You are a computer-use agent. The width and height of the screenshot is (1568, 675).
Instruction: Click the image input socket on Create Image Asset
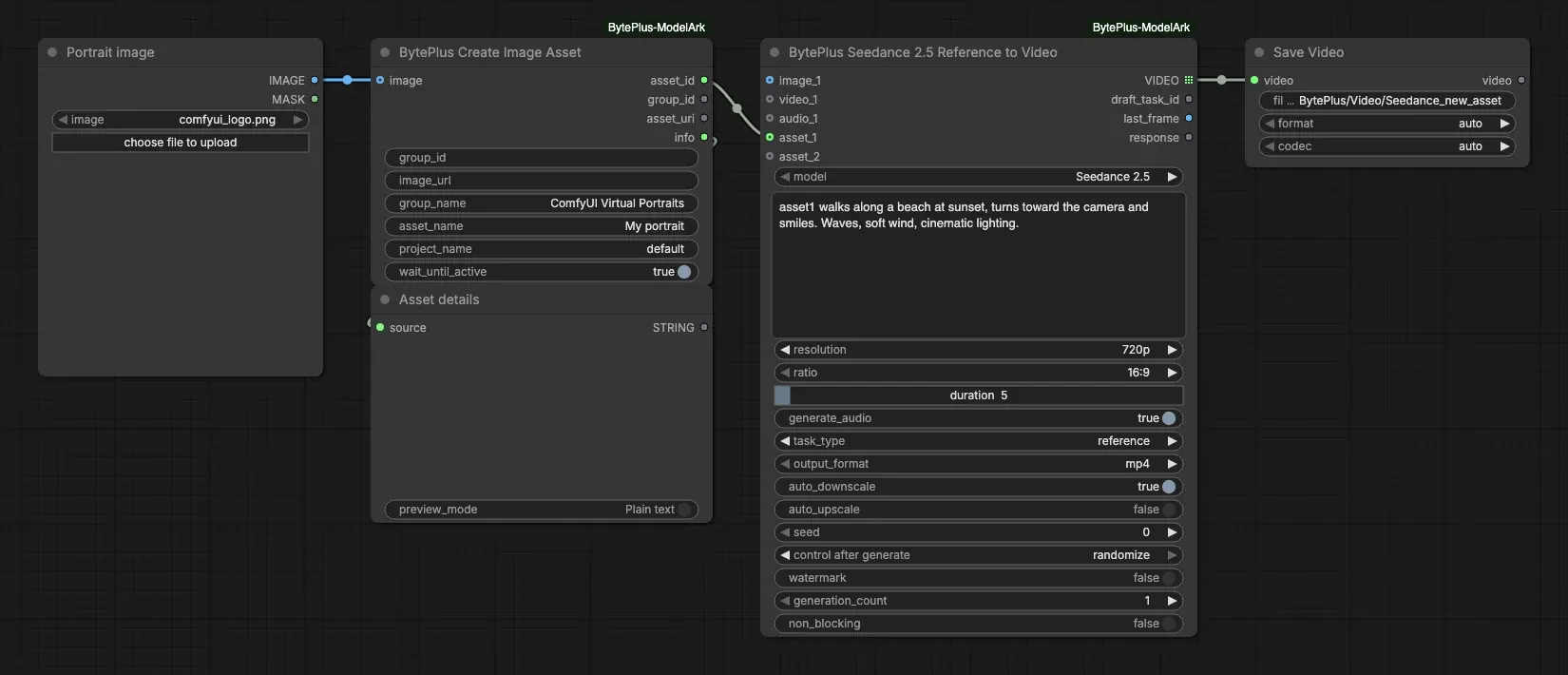pyautogui.click(x=380, y=81)
